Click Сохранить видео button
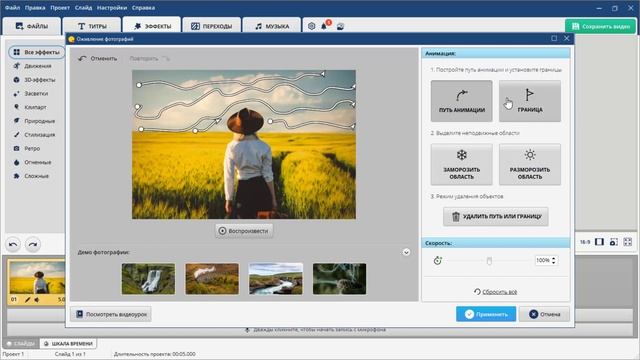The width and height of the screenshot is (640, 360). coord(600,26)
